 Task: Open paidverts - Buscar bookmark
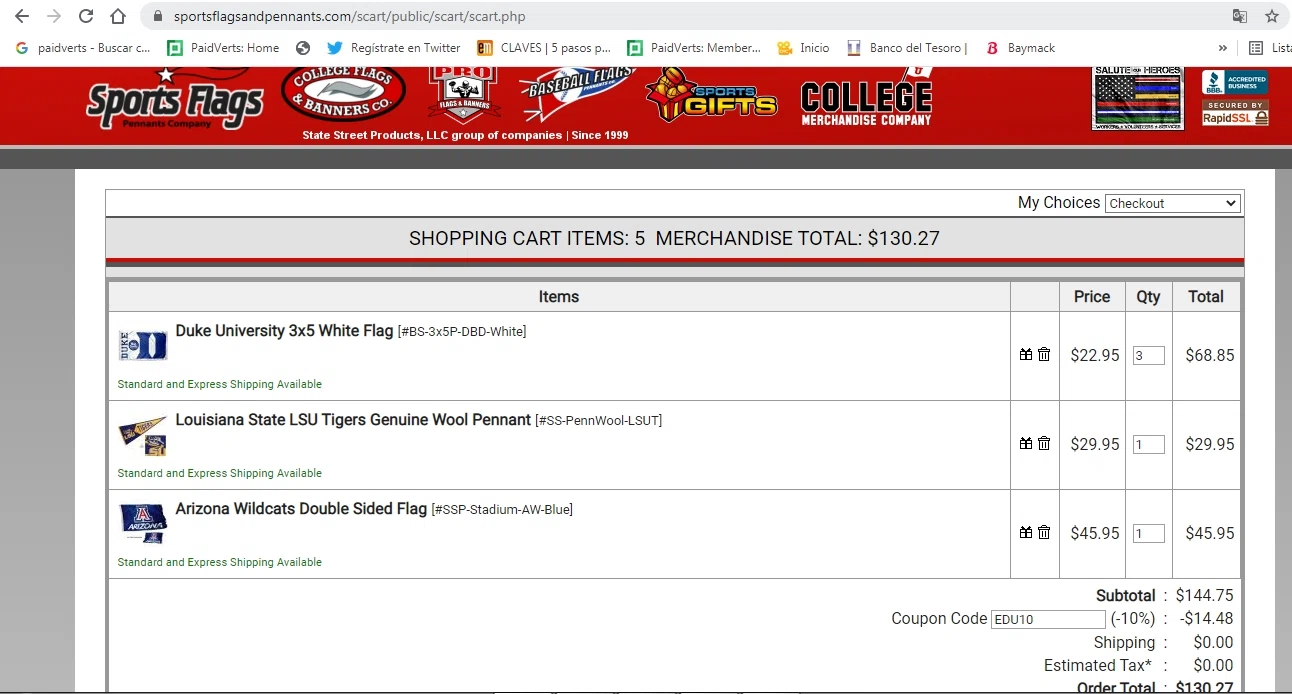click(83, 48)
